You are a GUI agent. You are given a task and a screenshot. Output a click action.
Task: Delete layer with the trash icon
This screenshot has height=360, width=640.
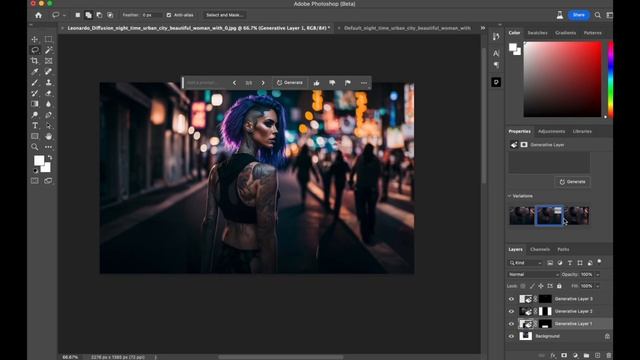[x=609, y=356]
